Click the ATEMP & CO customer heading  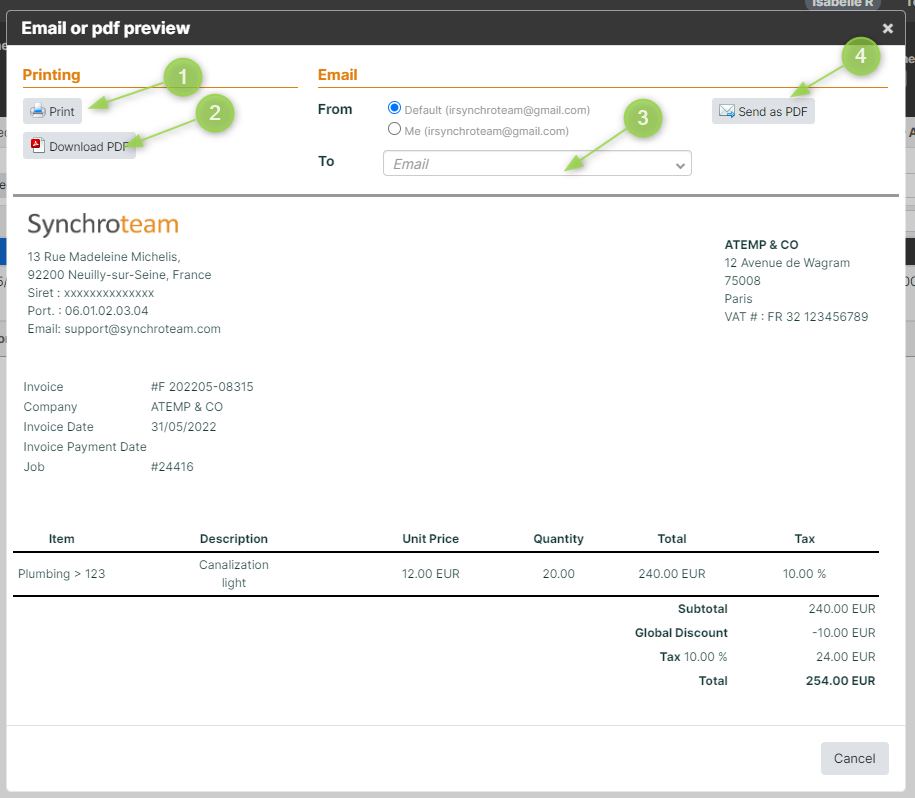click(762, 245)
